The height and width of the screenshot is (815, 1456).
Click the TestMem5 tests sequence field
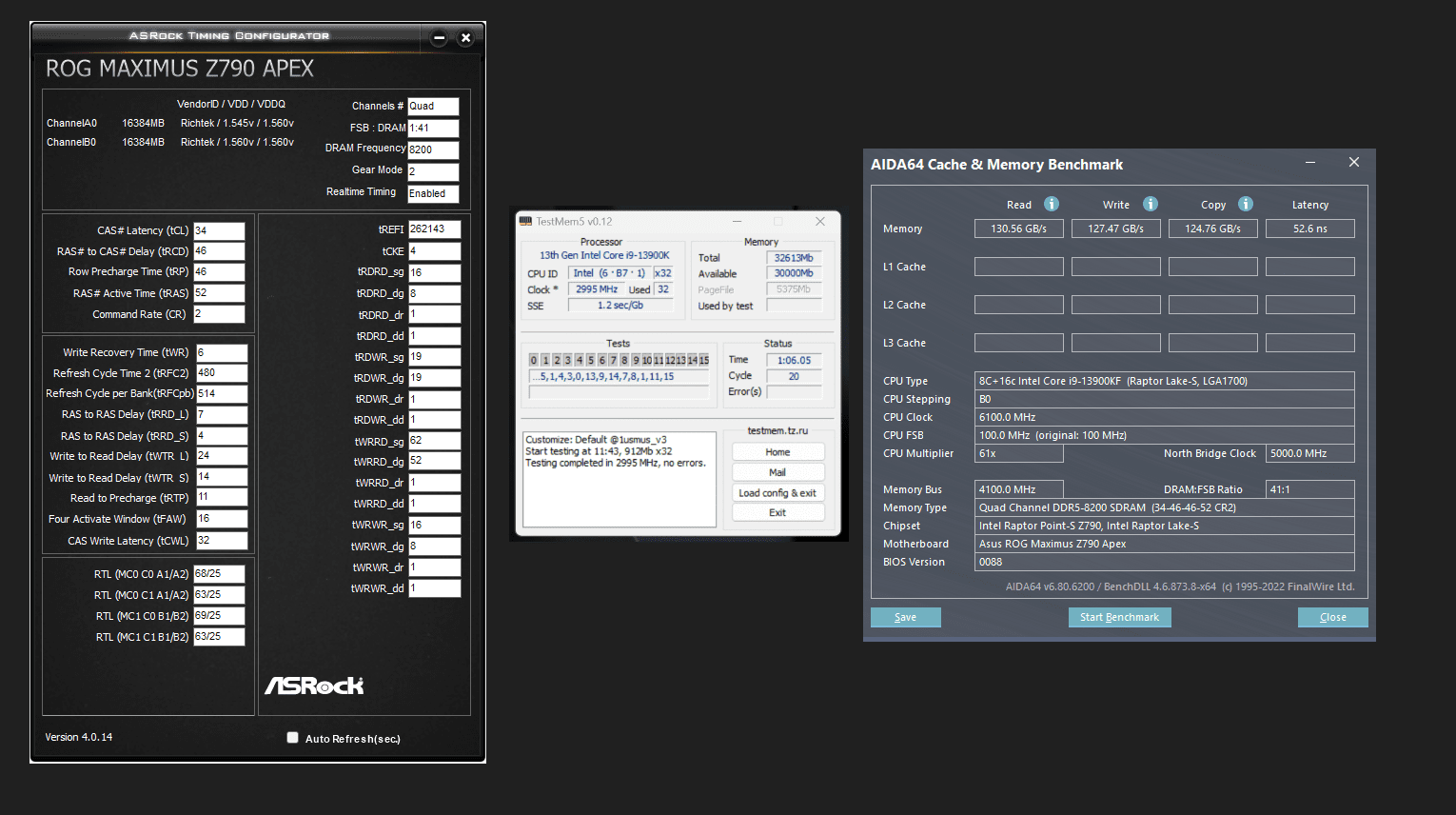(620, 376)
